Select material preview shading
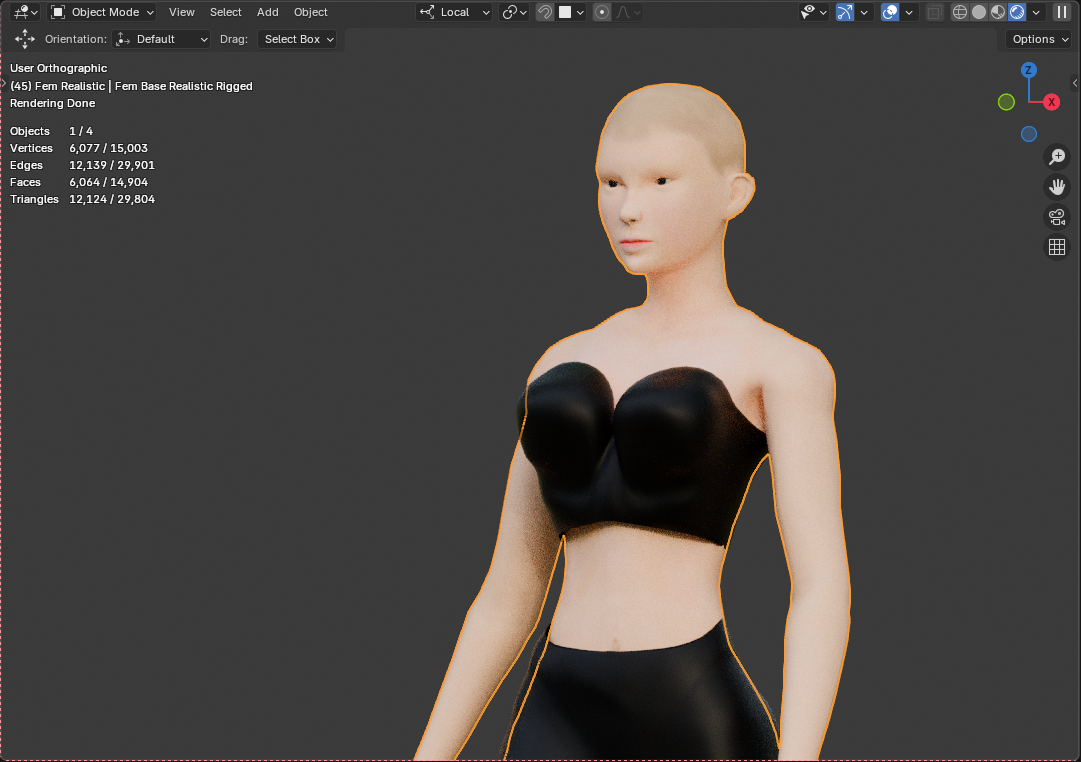 point(998,12)
